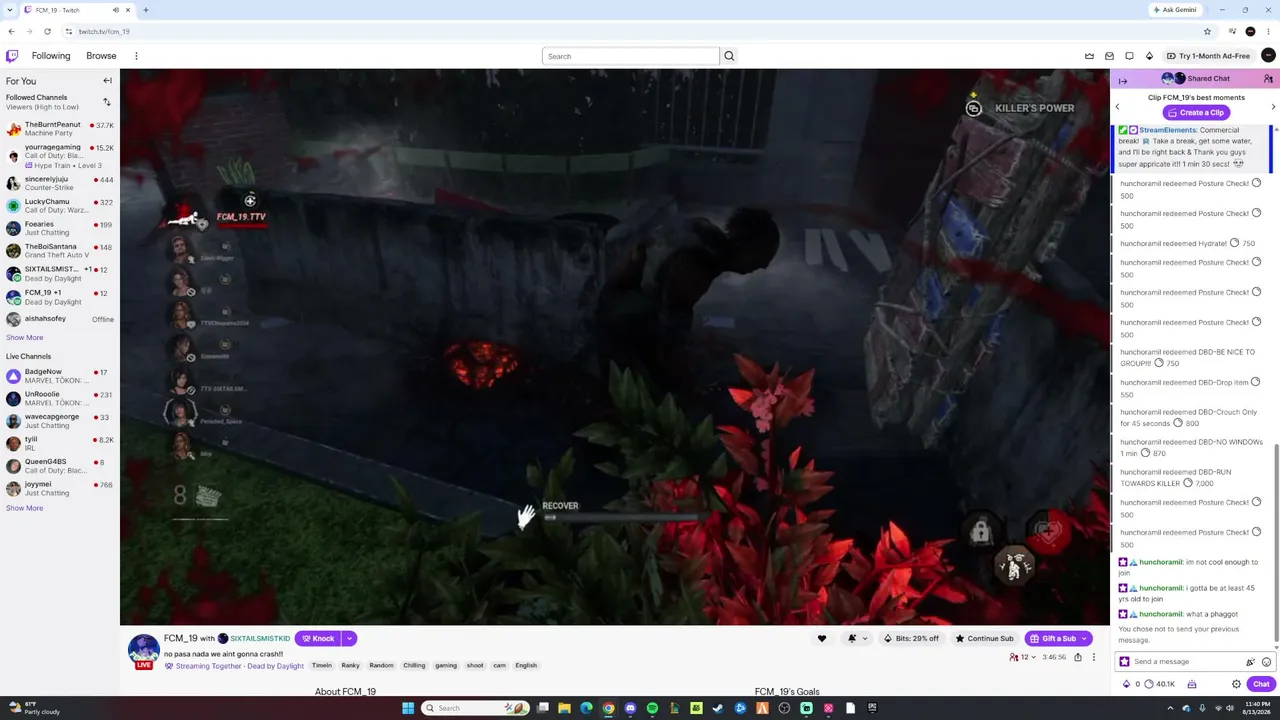The height and width of the screenshot is (720, 1280).
Task: Open the chat celebration party icon
Action: (1250, 662)
